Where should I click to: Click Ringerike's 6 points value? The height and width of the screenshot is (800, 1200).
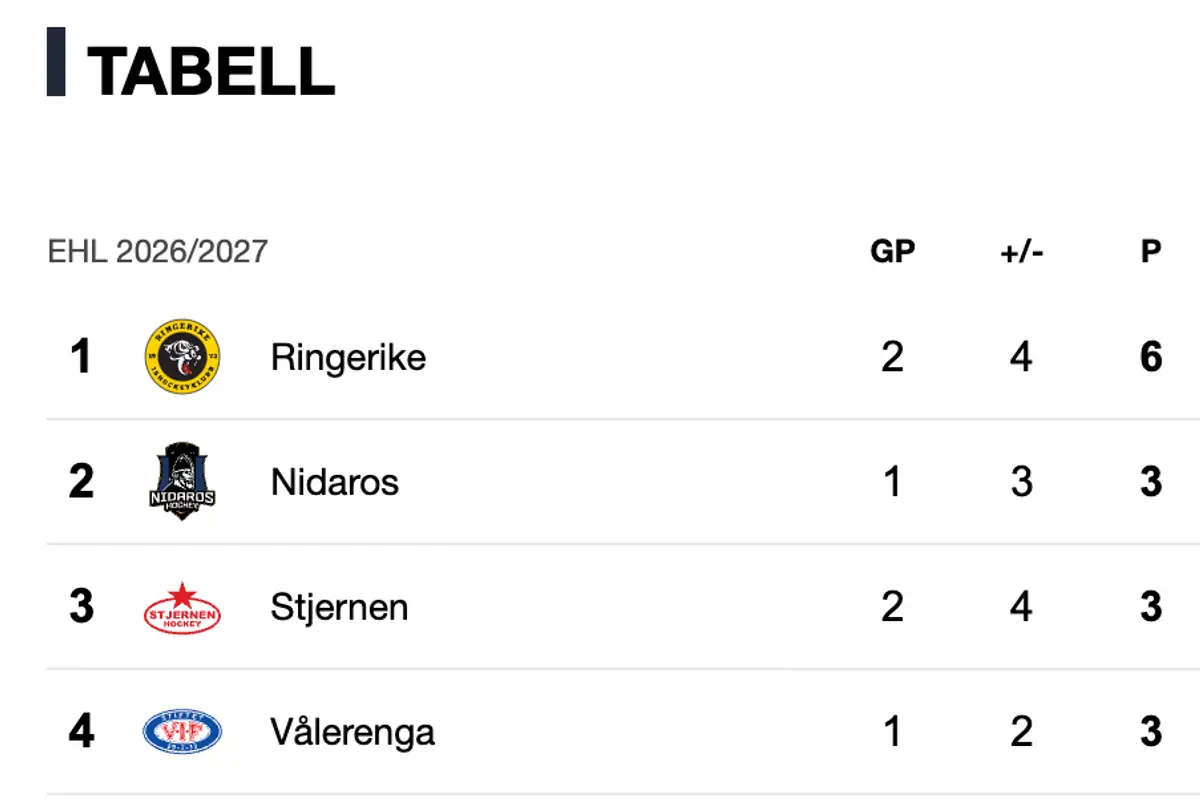pos(1151,357)
